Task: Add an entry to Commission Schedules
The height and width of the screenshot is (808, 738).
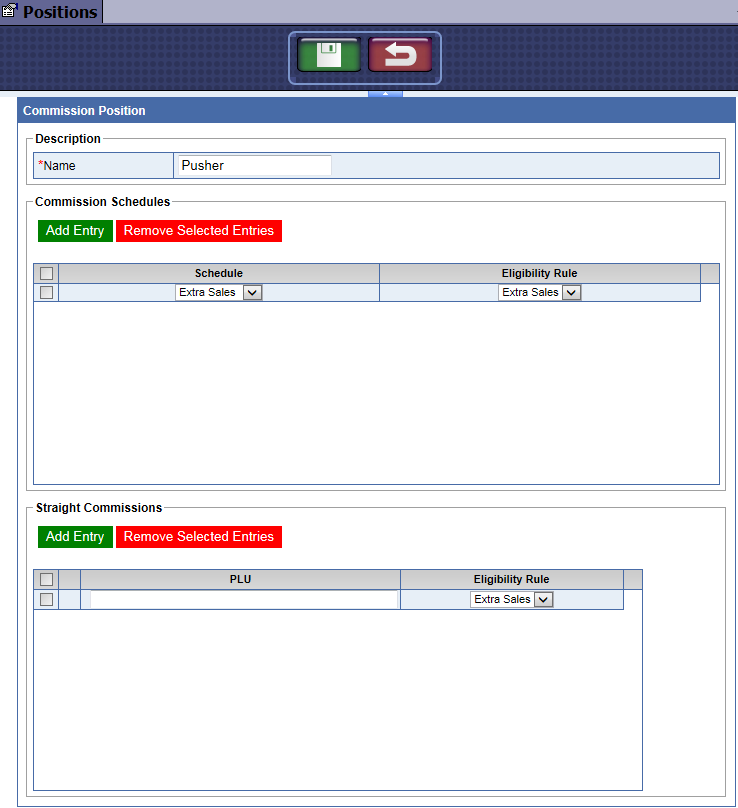Action: pos(75,231)
